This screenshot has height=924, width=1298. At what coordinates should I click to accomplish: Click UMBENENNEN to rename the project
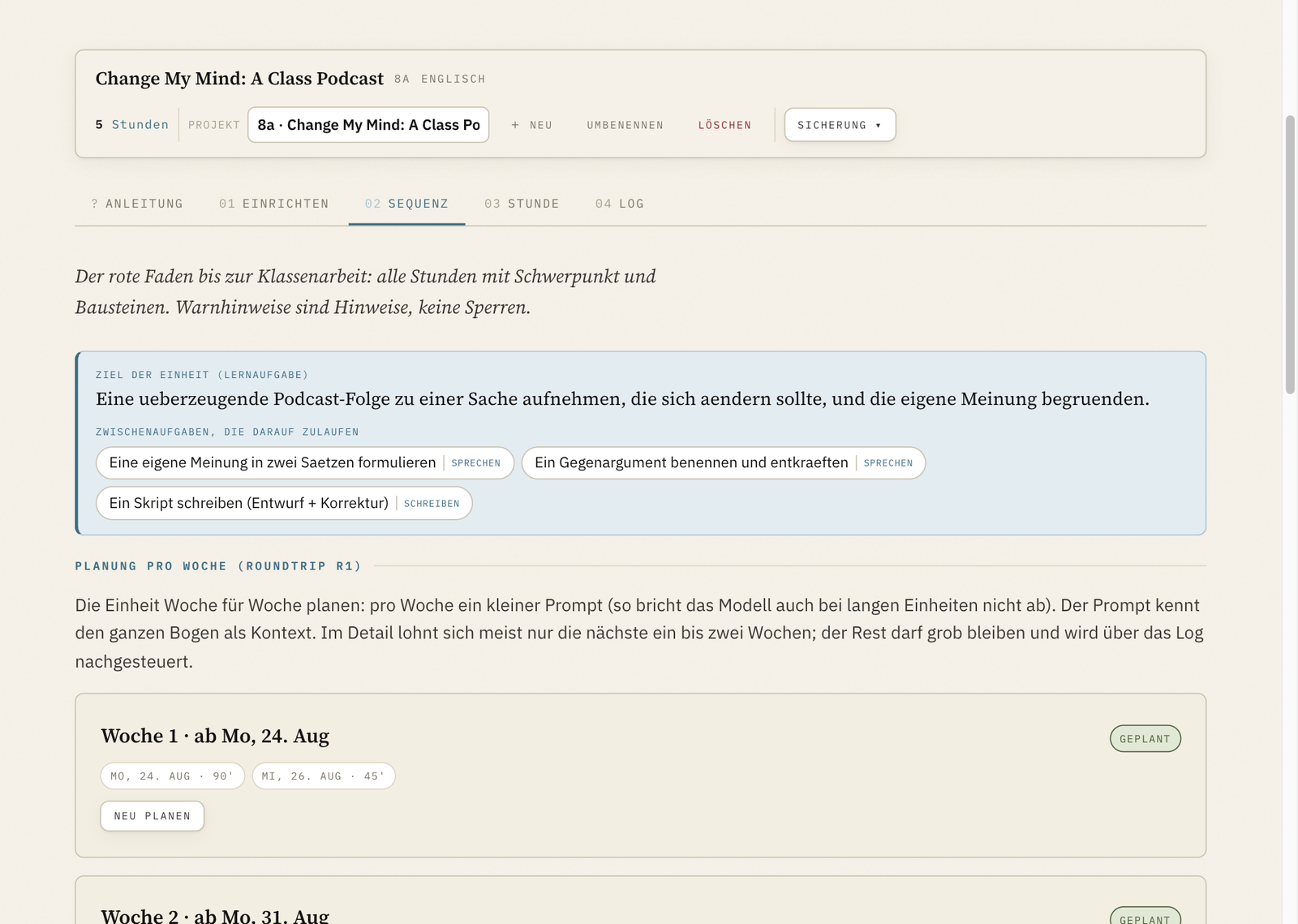[625, 125]
